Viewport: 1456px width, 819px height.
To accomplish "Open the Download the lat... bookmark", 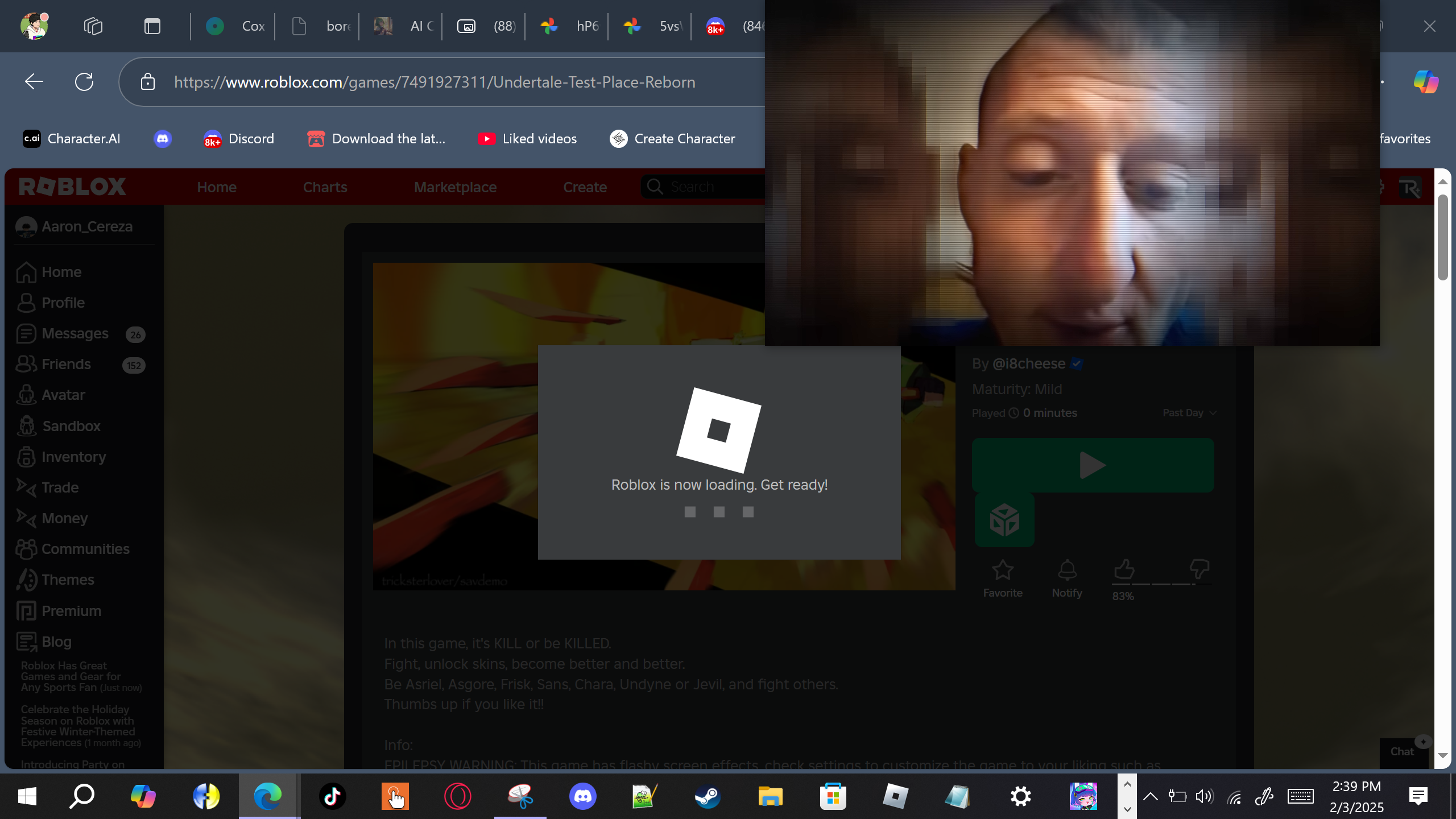I will pyautogui.click(x=376, y=139).
